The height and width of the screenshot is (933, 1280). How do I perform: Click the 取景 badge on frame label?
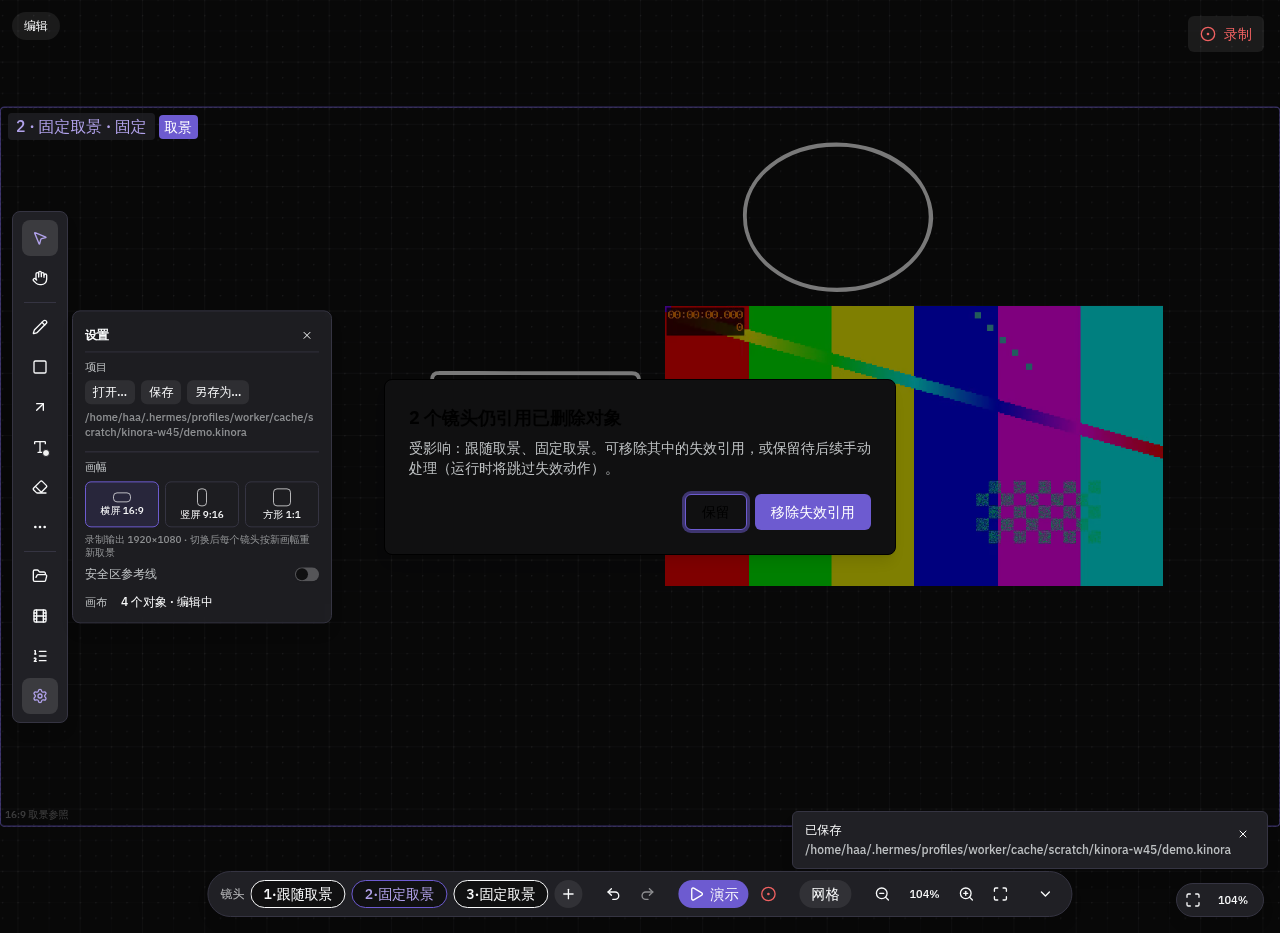178,127
